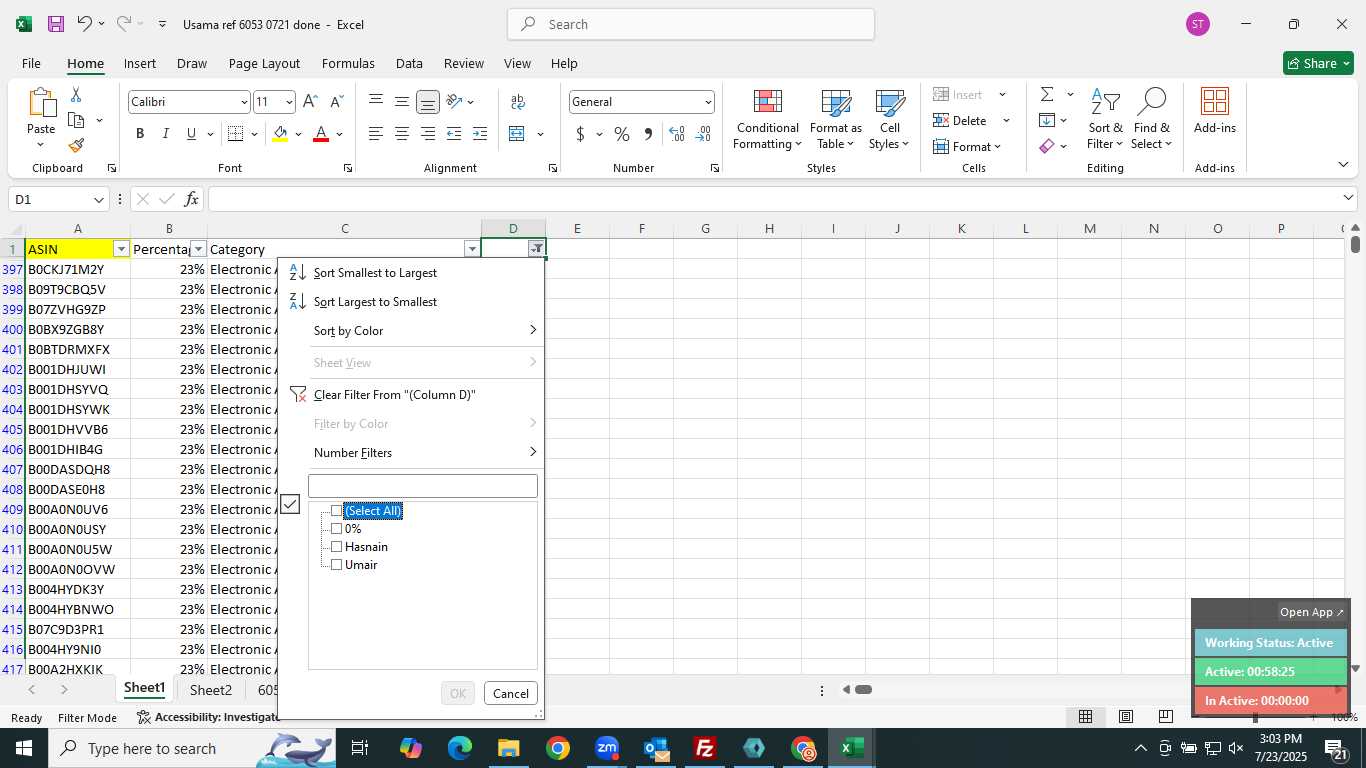Expand the Number Filters submenu
The width and height of the screenshot is (1366, 768).
[425, 452]
